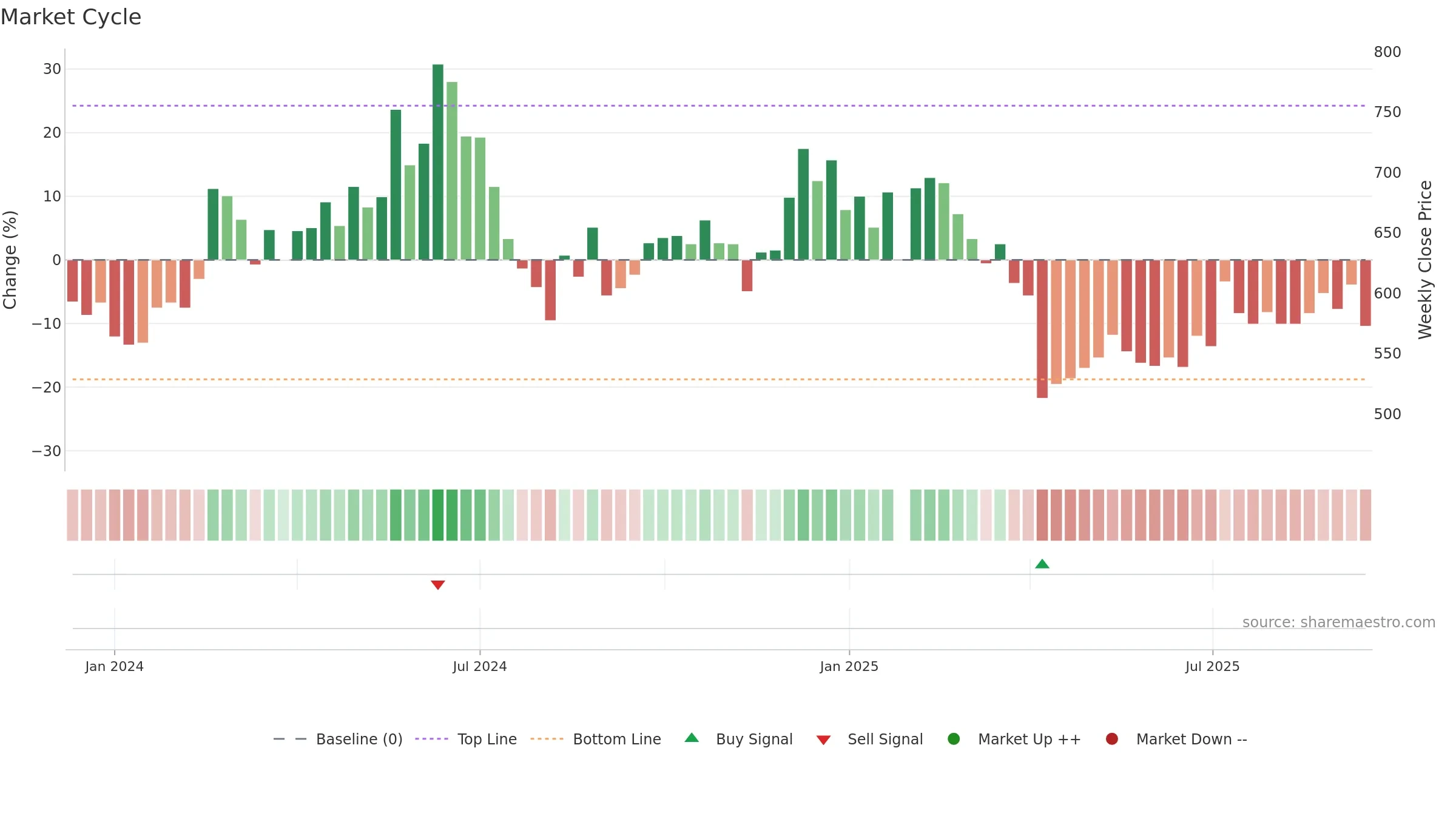Image resolution: width=1456 pixels, height=819 pixels.
Task: Click the −30 label on the change axis
Action: (47, 451)
